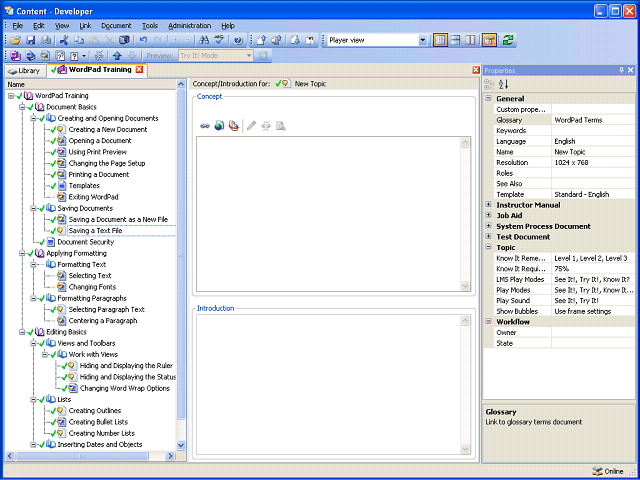Click the new topic icon in second toolbar
640x480 pixels.
pos(45,56)
